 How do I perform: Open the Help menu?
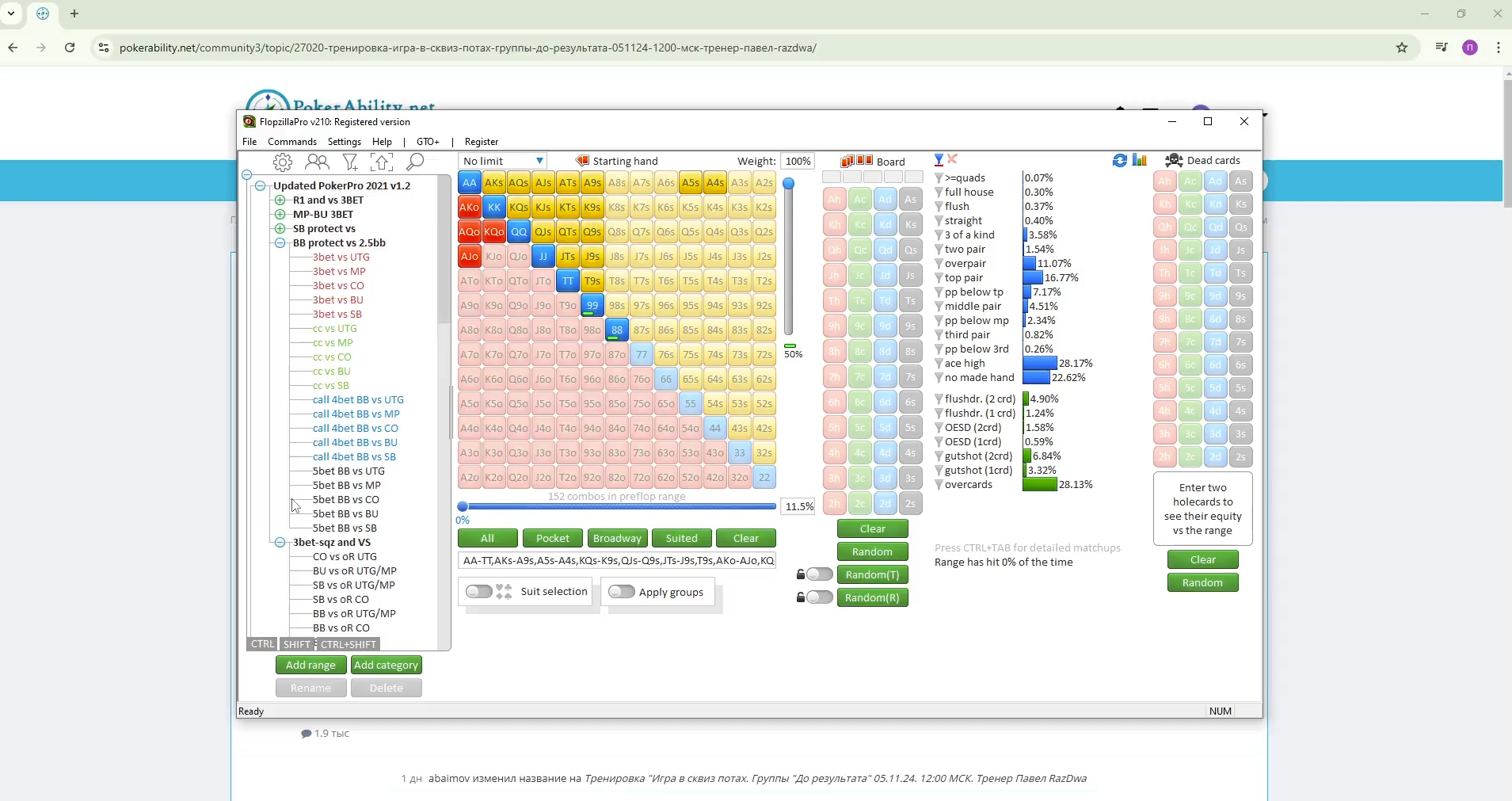pyautogui.click(x=382, y=142)
